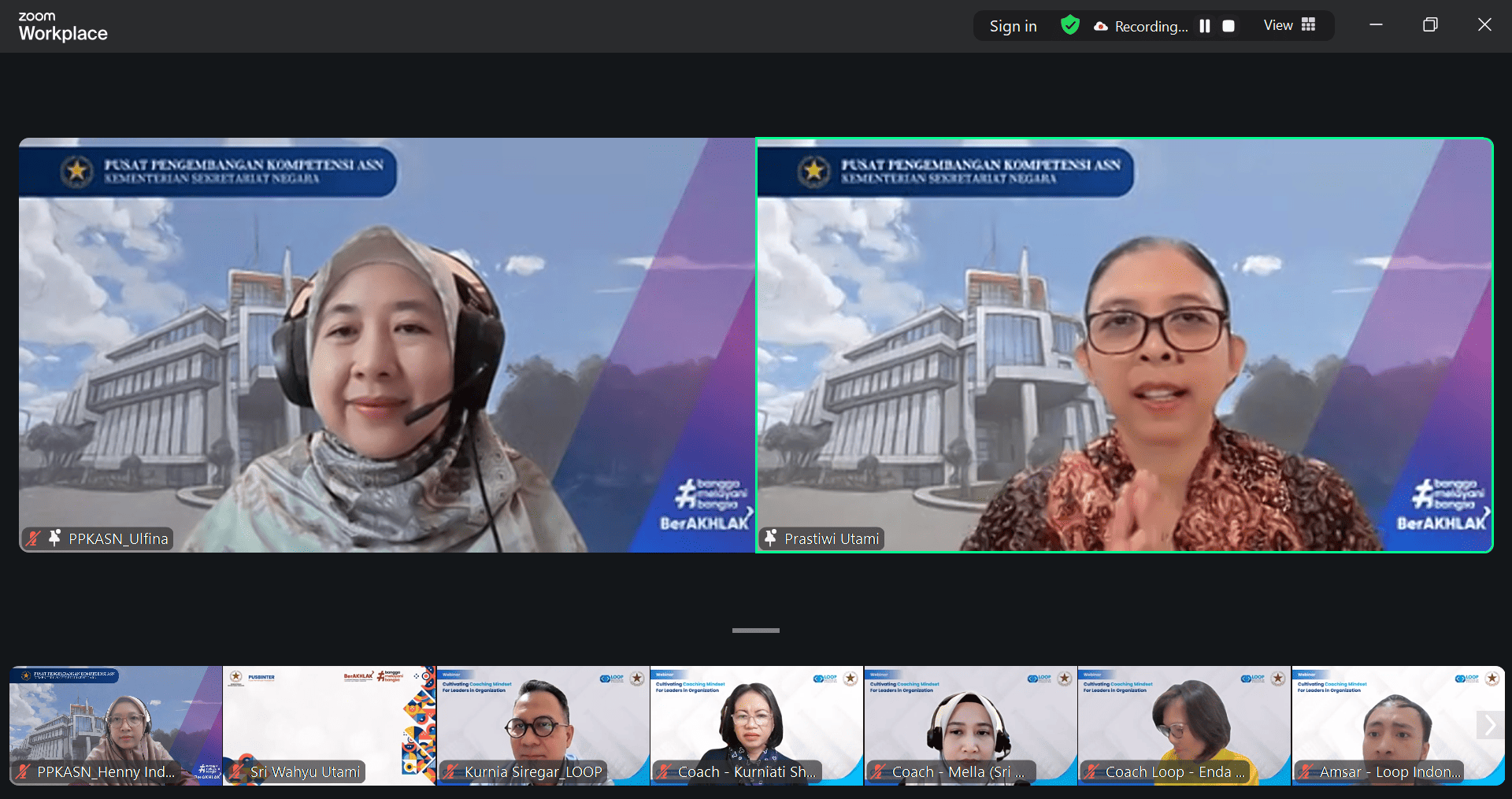This screenshot has height=799, width=1512.
Task: Restore down the Zoom window
Action: pyautogui.click(x=1430, y=25)
